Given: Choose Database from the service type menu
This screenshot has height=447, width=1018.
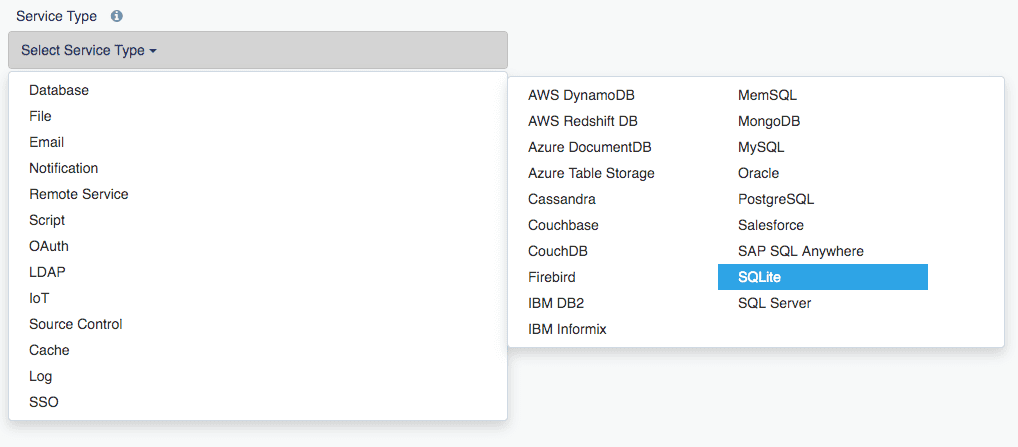Looking at the screenshot, I should click(59, 90).
